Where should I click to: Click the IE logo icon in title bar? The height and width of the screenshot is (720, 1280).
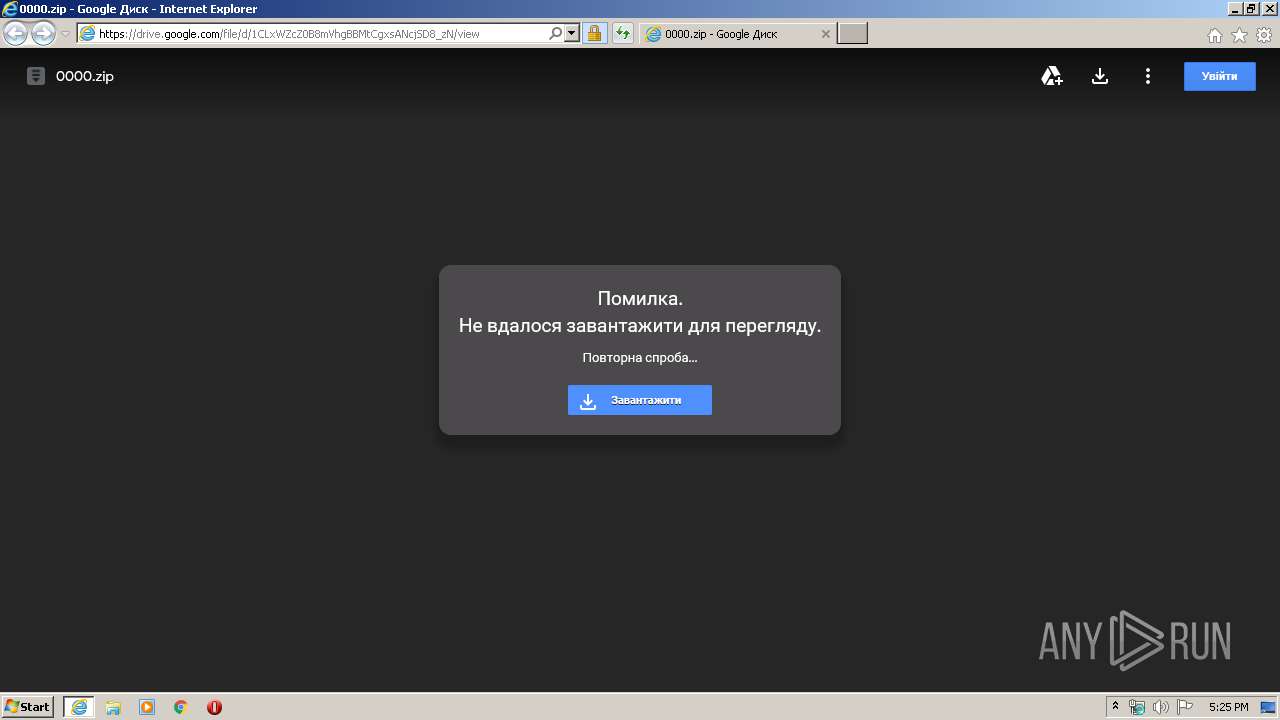(10, 9)
